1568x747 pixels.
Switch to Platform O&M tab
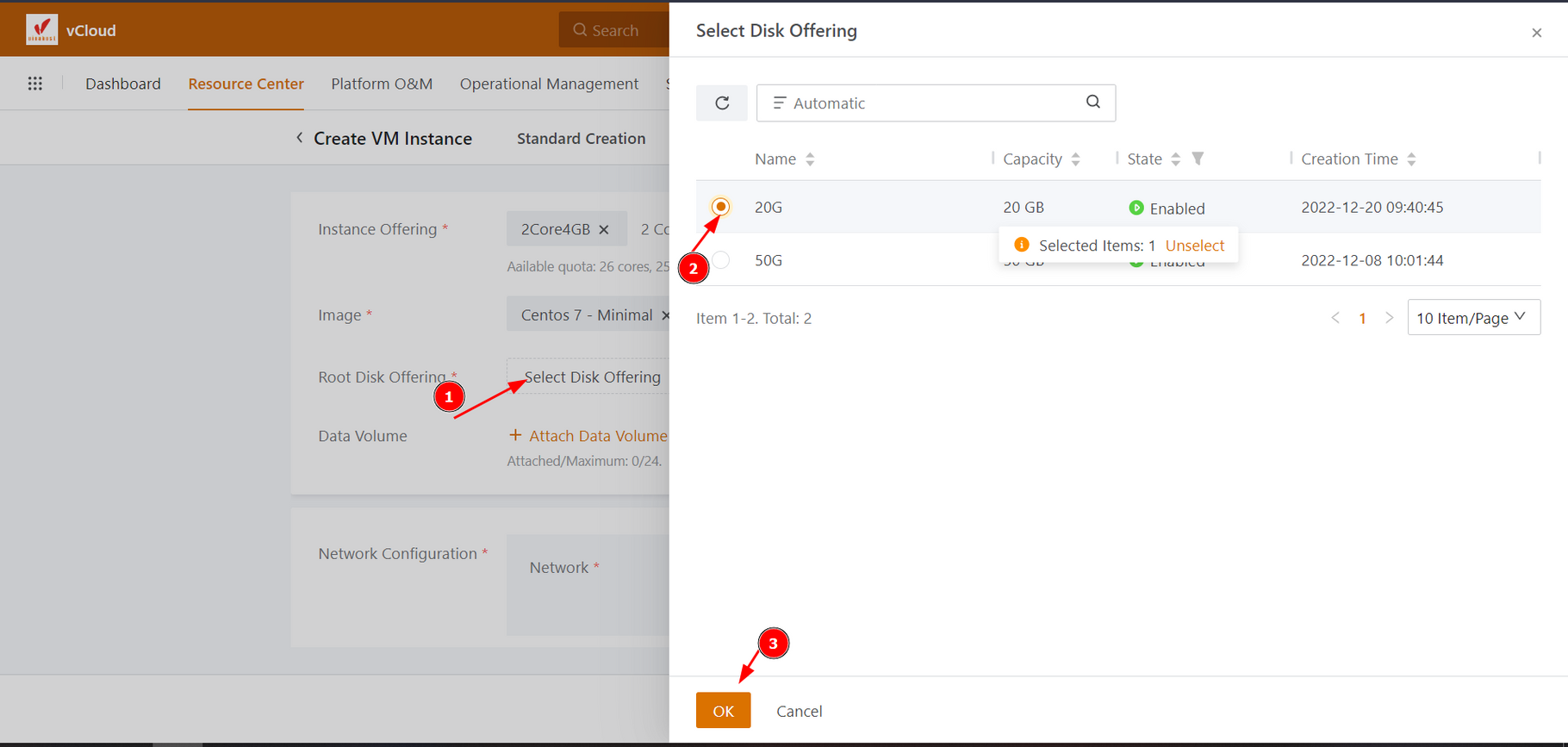point(382,84)
